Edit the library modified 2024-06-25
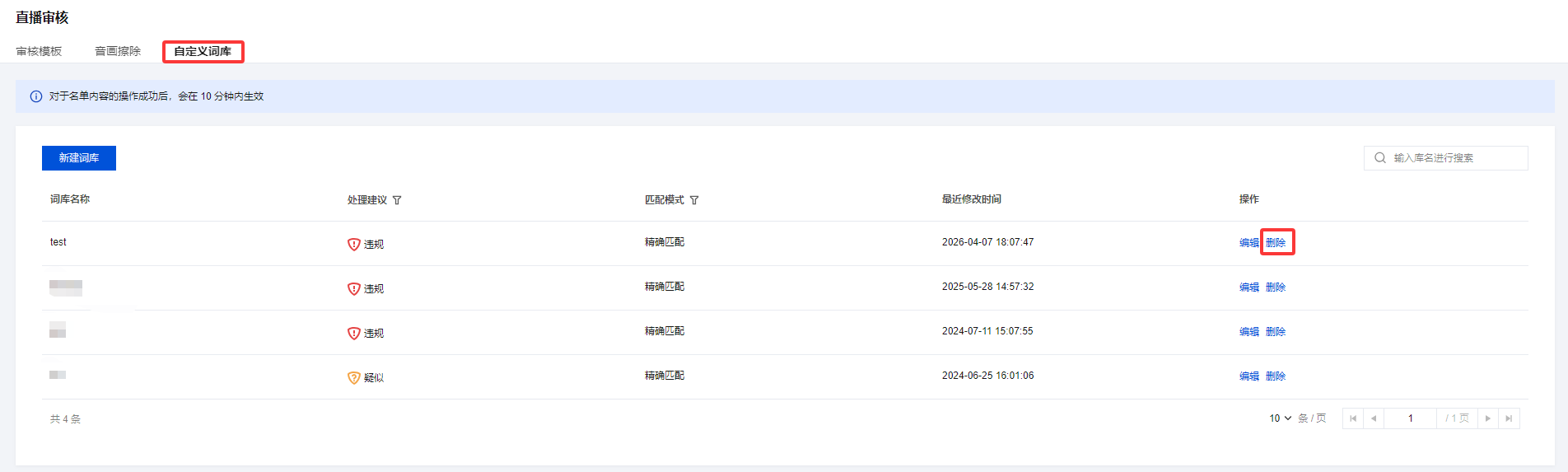The image size is (1568, 472). tap(1249, 376)
